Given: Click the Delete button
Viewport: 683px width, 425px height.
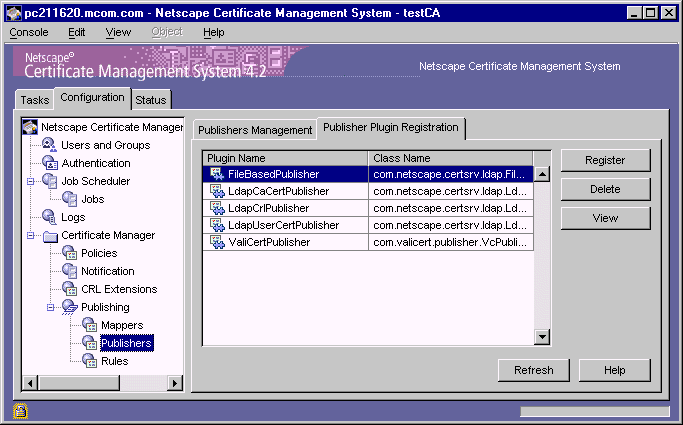Looking at the screenshot, I should (x=605, y=189).
